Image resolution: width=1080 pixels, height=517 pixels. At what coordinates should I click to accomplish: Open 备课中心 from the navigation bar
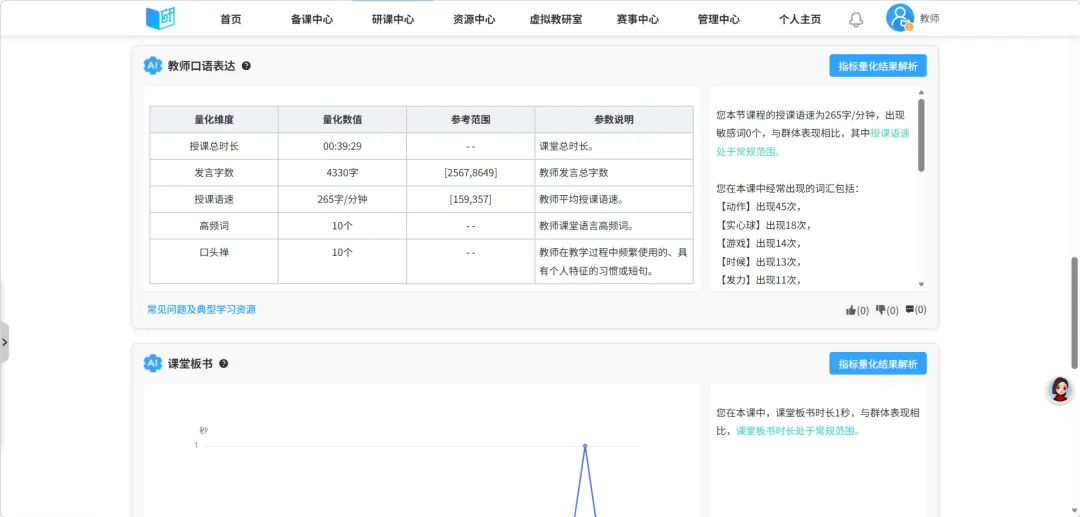[311, 19]
